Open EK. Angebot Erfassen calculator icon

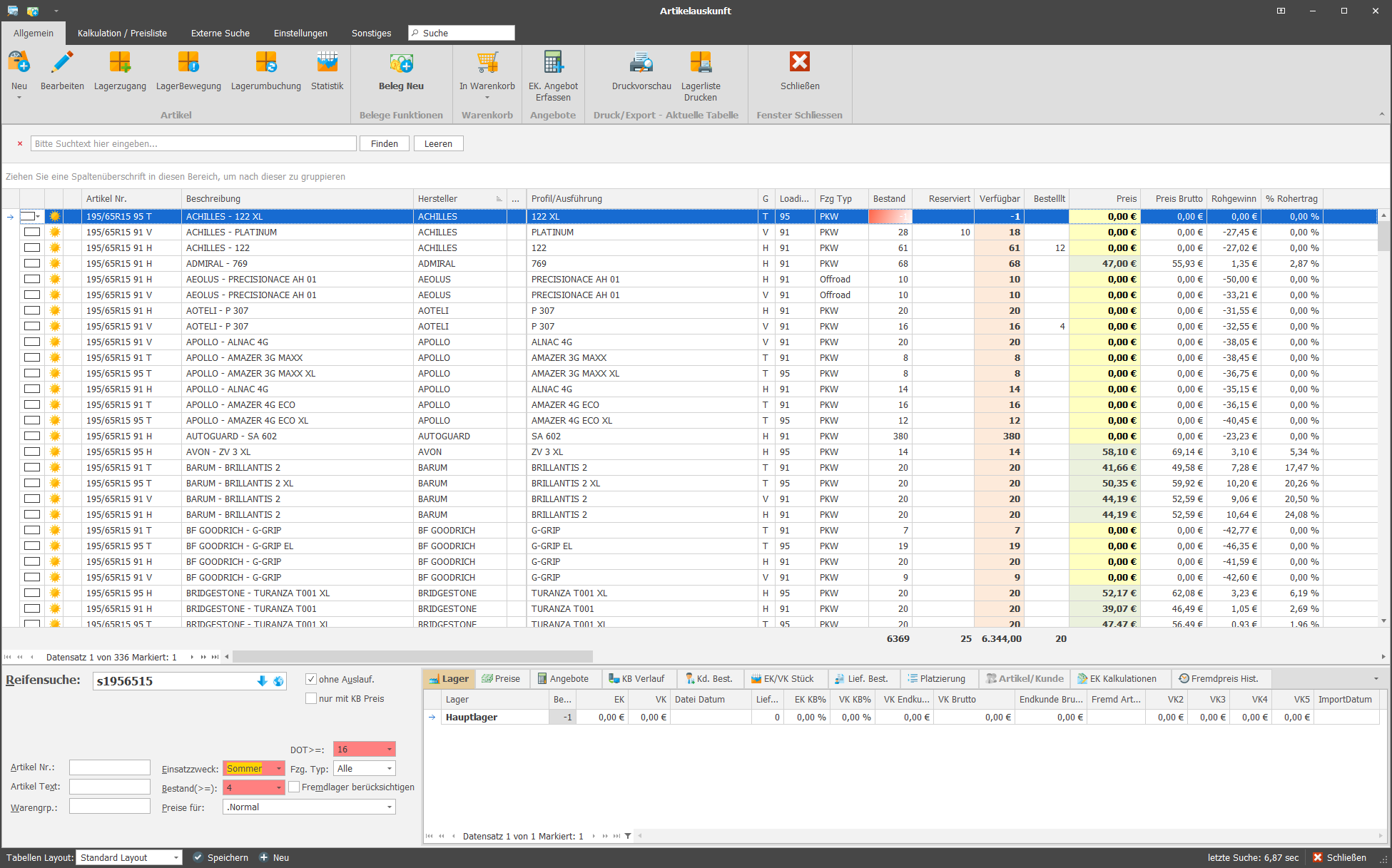(553, 63)
